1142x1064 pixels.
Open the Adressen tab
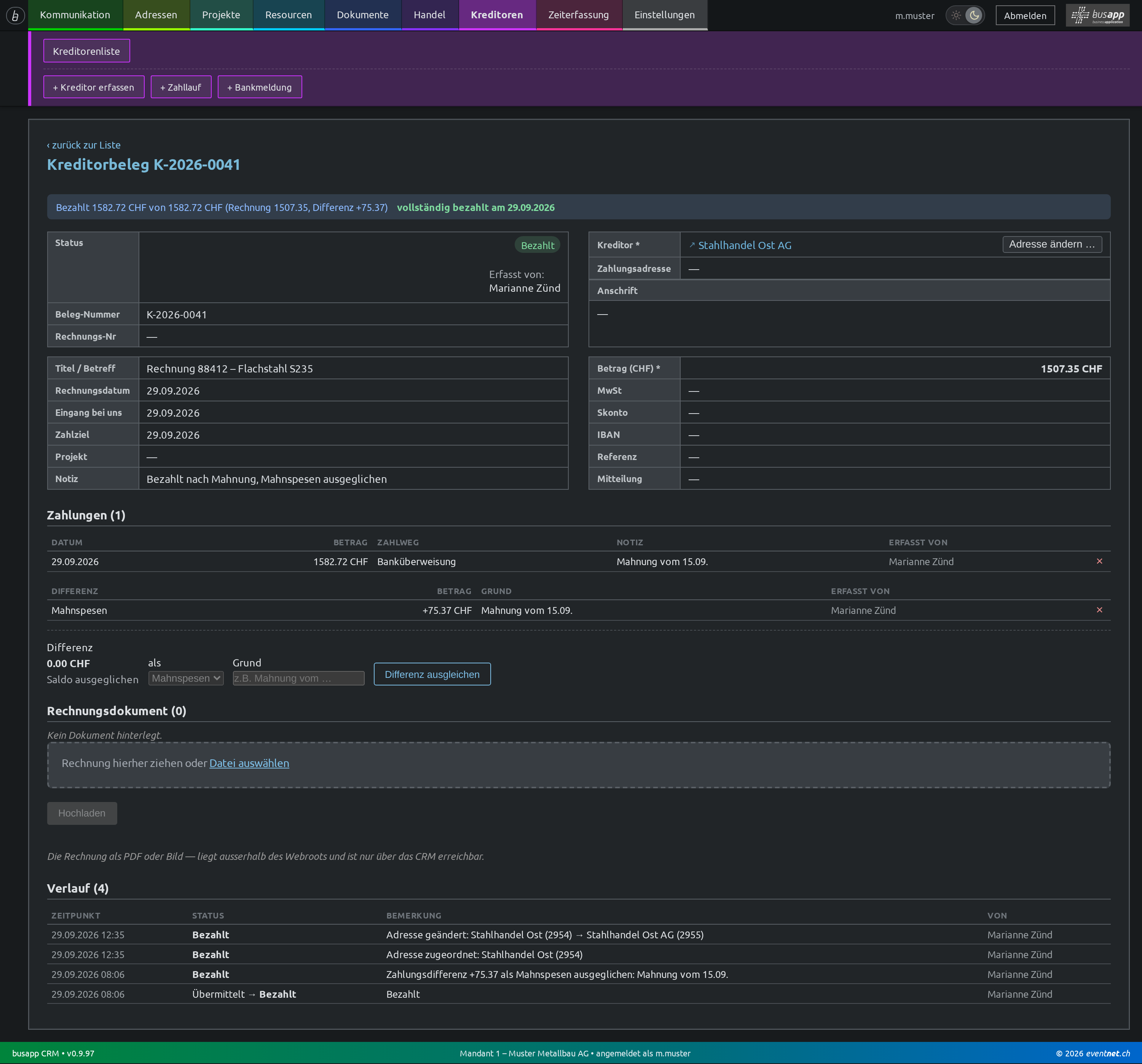tap(156, 15)
